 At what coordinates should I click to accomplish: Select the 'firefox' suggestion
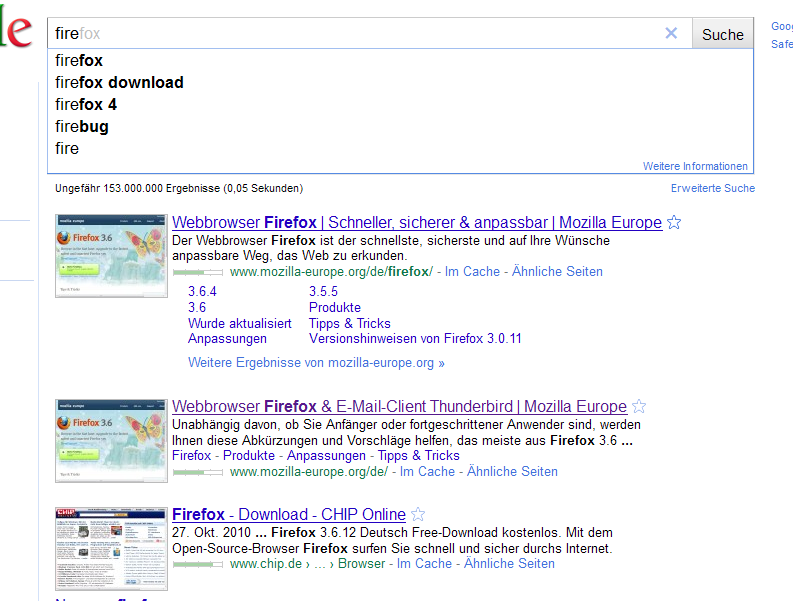tap(79, 61)
